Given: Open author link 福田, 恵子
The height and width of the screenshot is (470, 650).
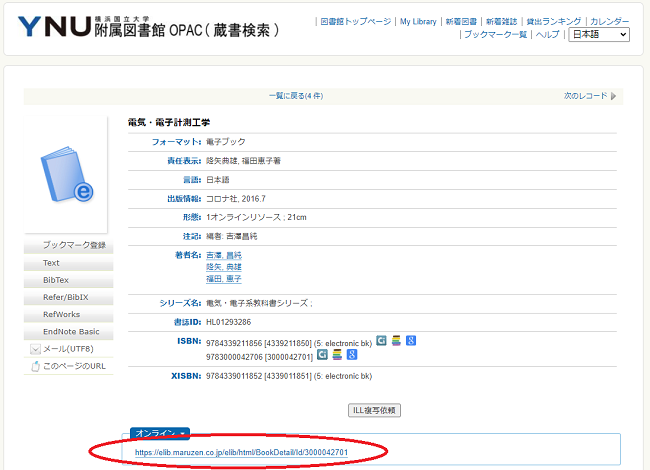Looking at the screenshot, I should click(224, 279).
